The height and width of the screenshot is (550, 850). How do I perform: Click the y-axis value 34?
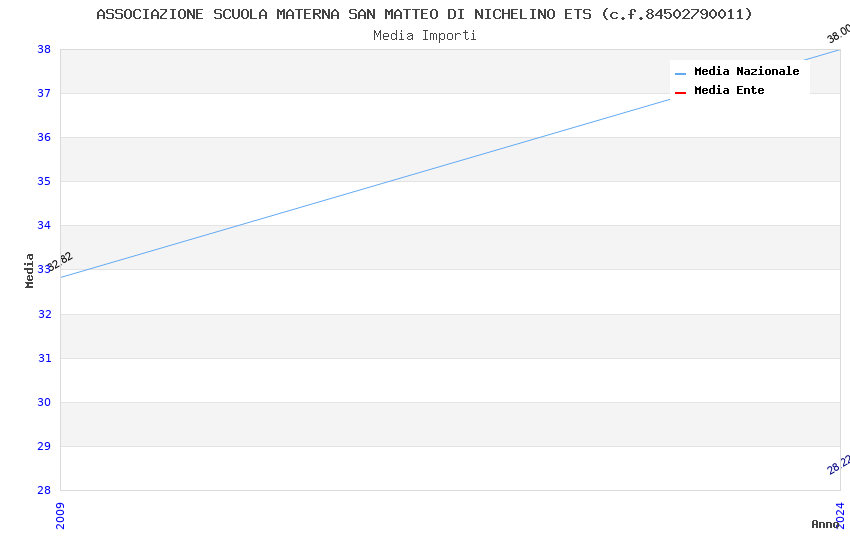[44, 225]
